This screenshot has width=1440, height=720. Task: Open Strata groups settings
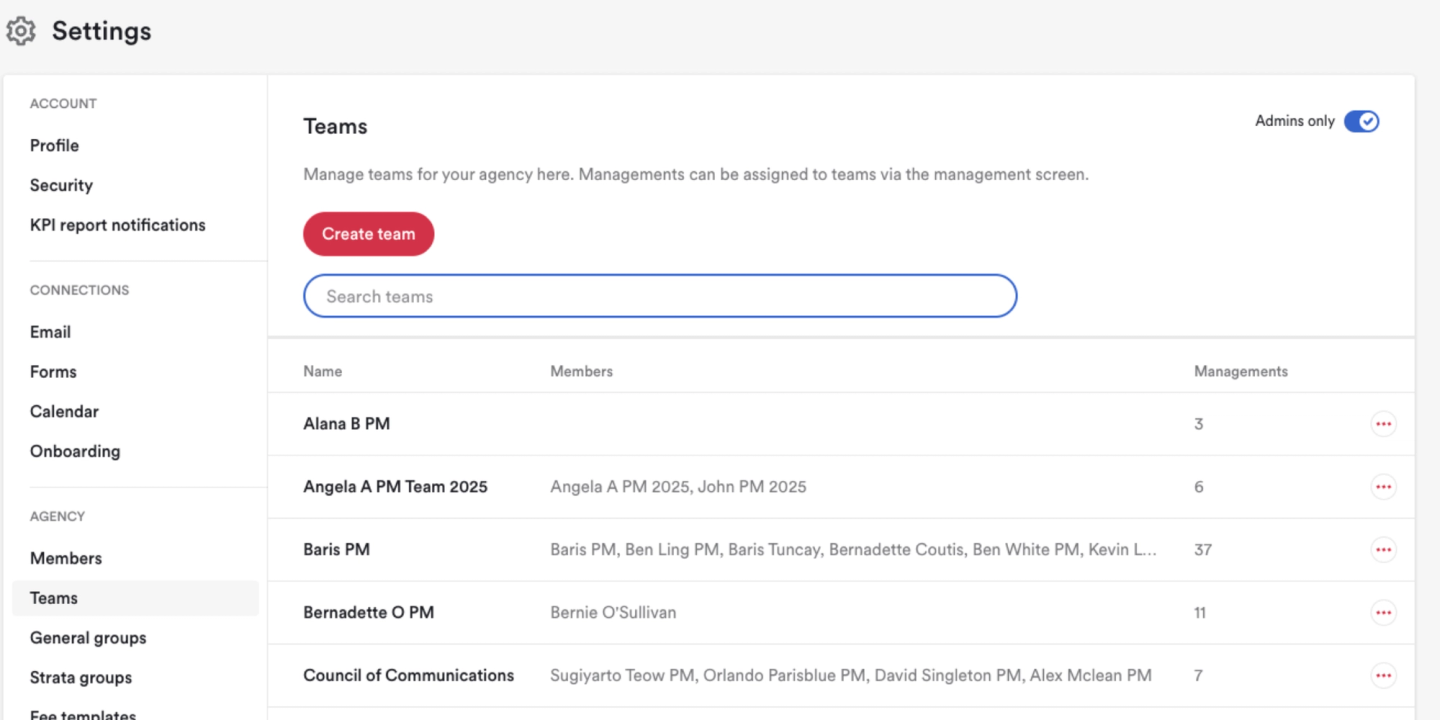(x=81, y=678)
